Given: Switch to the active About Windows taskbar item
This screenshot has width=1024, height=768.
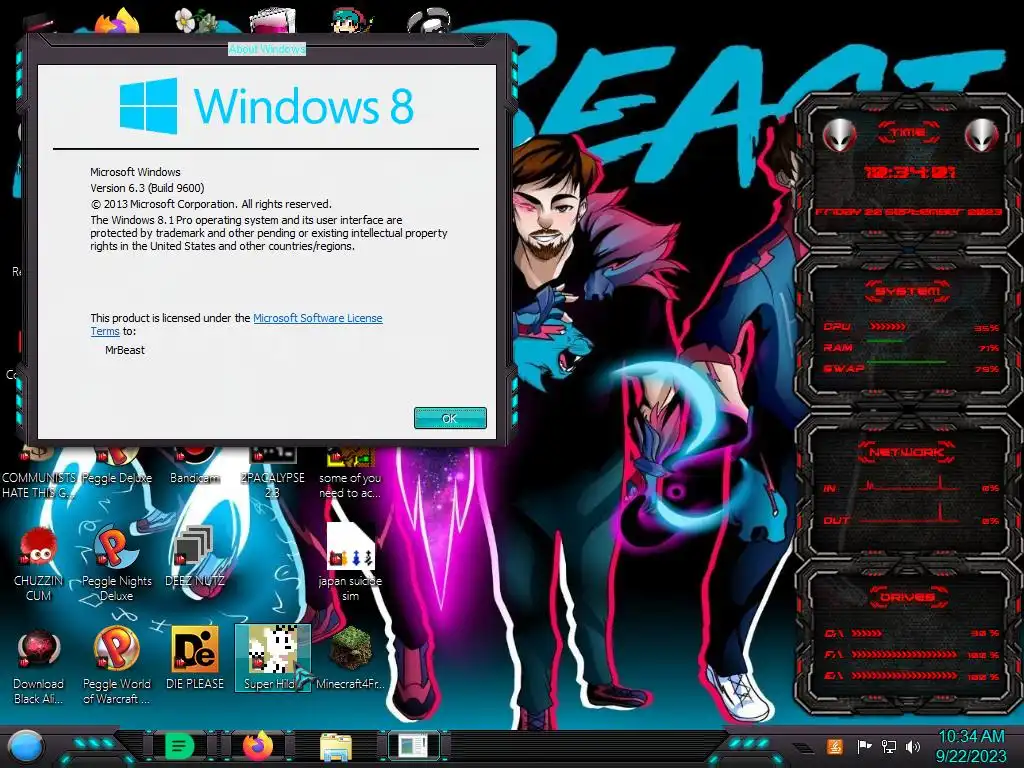Looking at the screenshot, I should tap(413, 746).
